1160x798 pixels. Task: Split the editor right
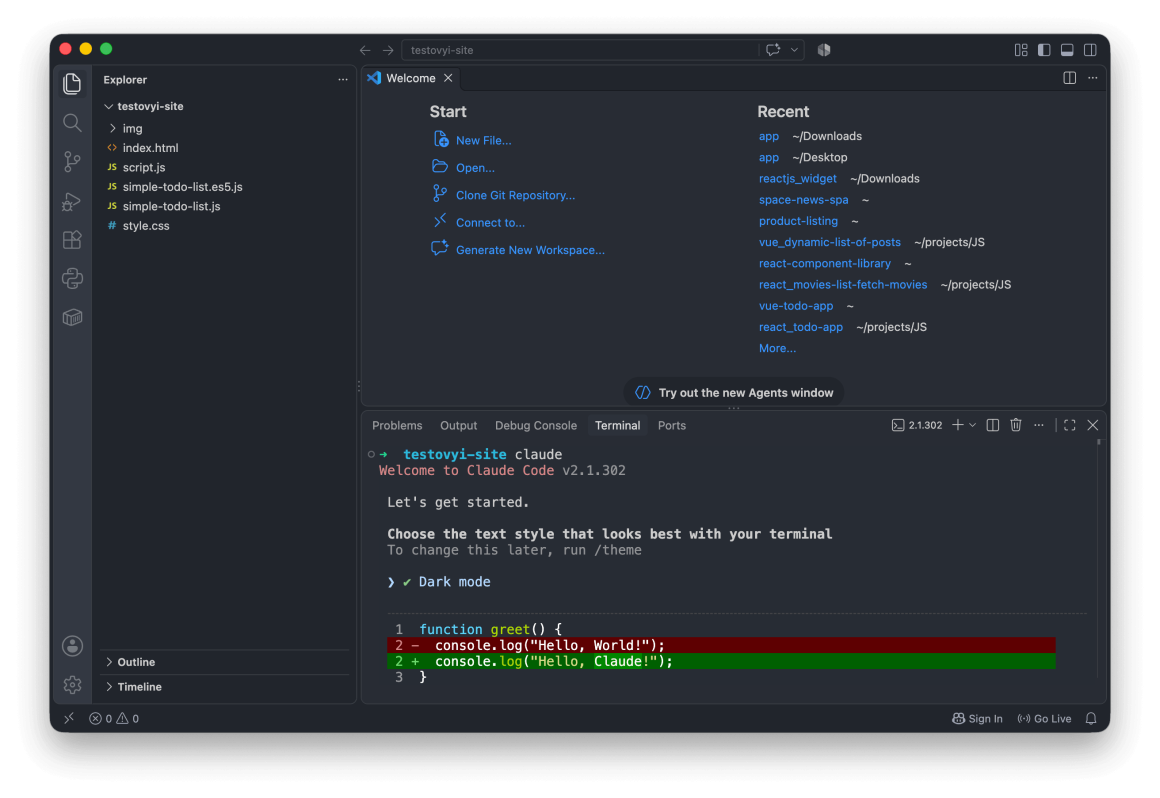coord(1069,78)
